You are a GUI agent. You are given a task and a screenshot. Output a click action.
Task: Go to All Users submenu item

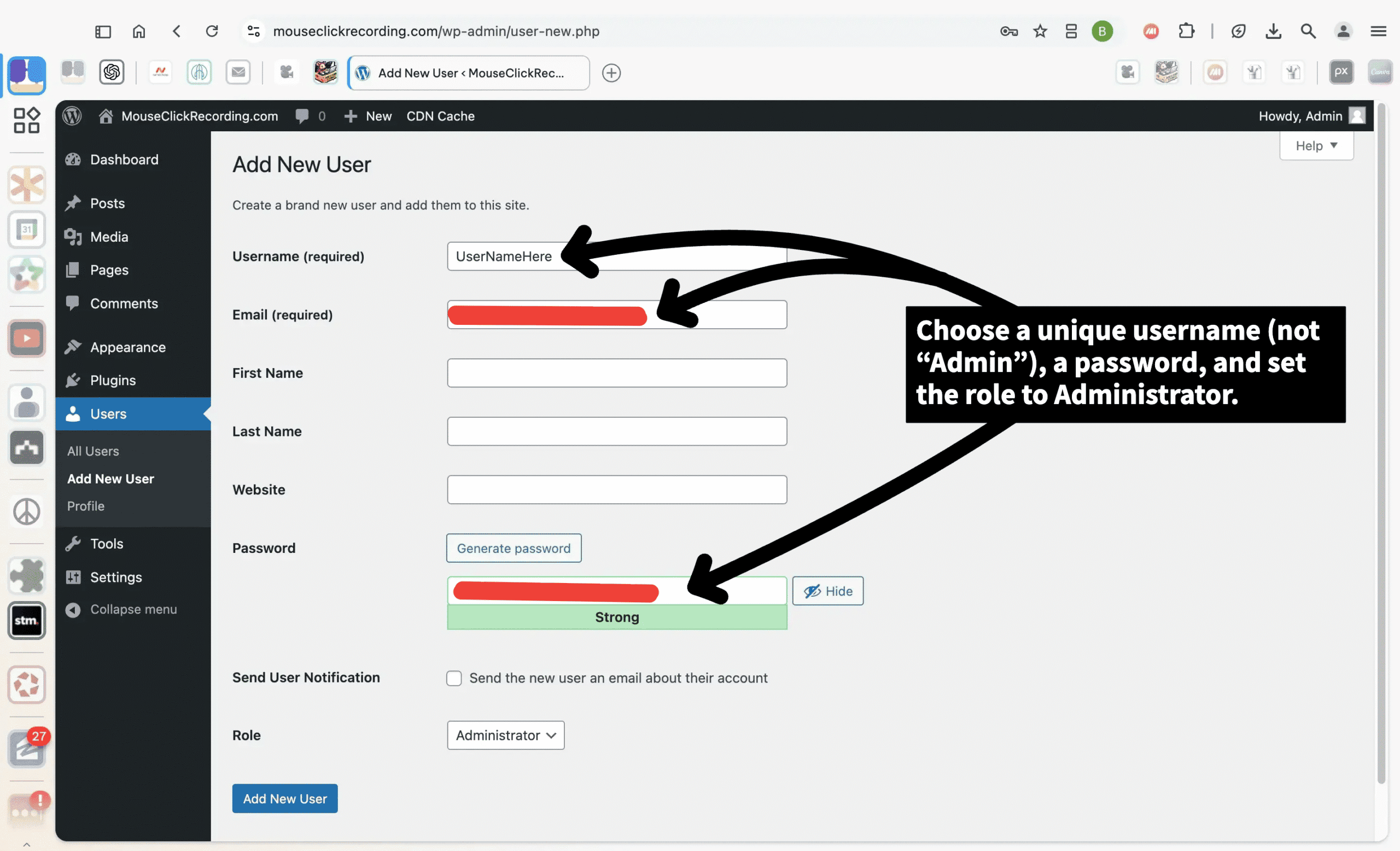click(x=93, y=451)
